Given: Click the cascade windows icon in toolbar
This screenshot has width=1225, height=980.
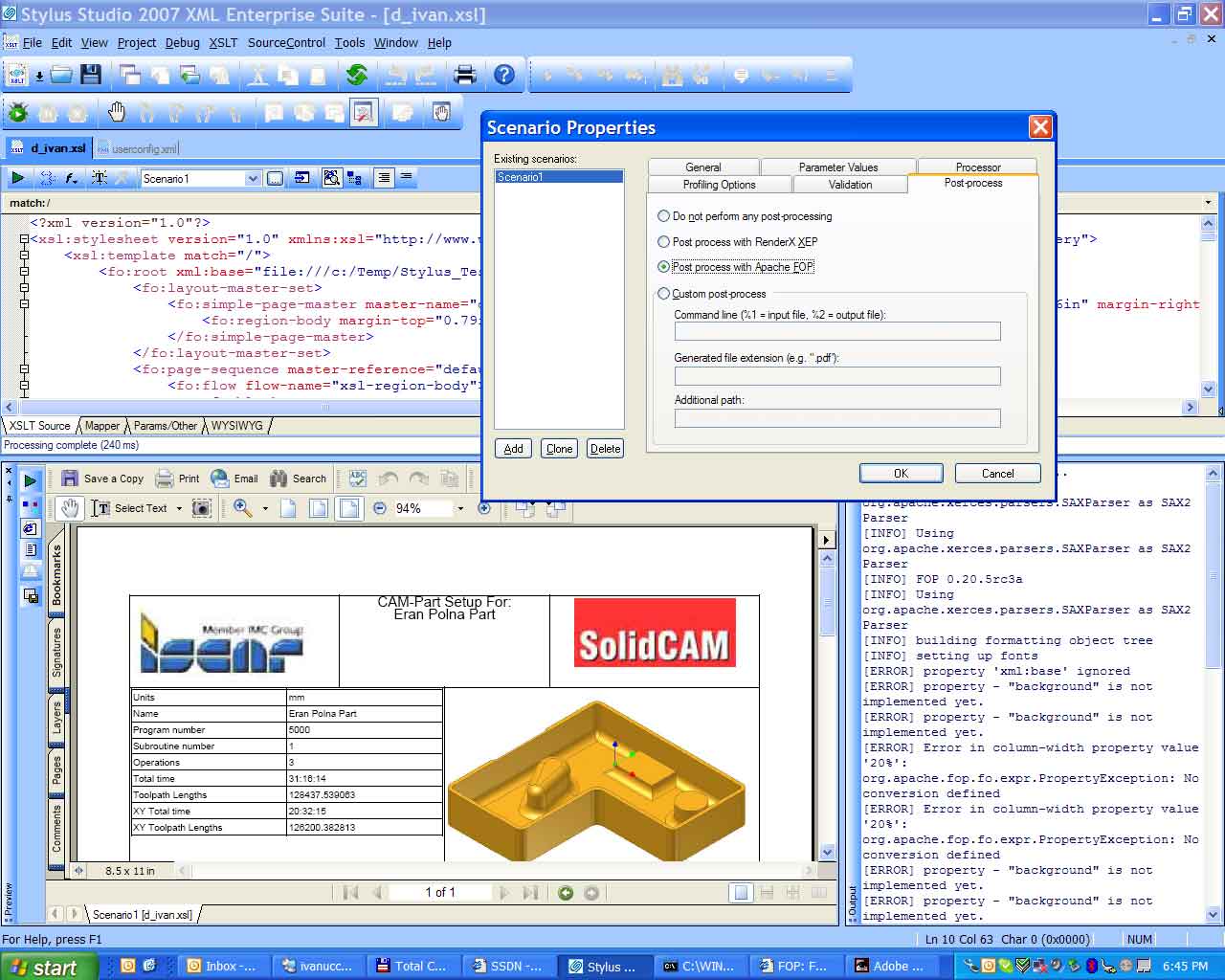Looking at the screenshot, I should pos(130,75).
